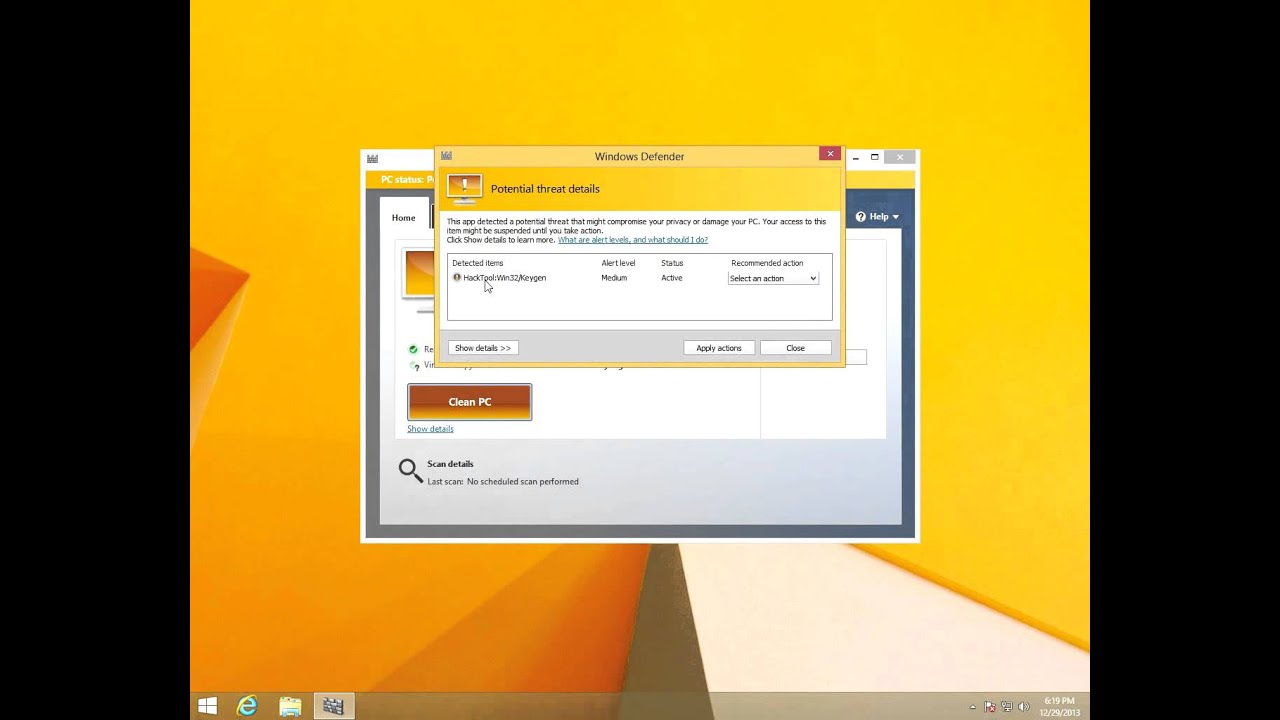This screenshot has width=1280, height=720.
Task: Click the Active status value
Action: point(672,278)
